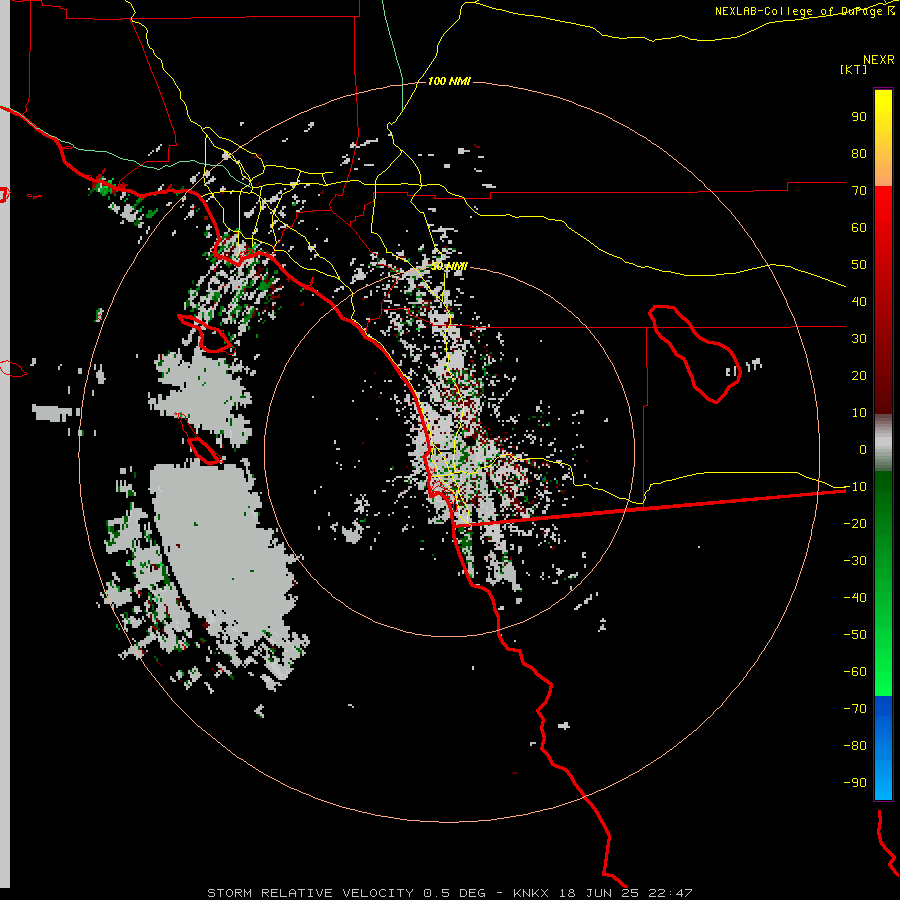Click the 100 NMI range ring label
Viewport: 900px width, 900px height.
449,82
